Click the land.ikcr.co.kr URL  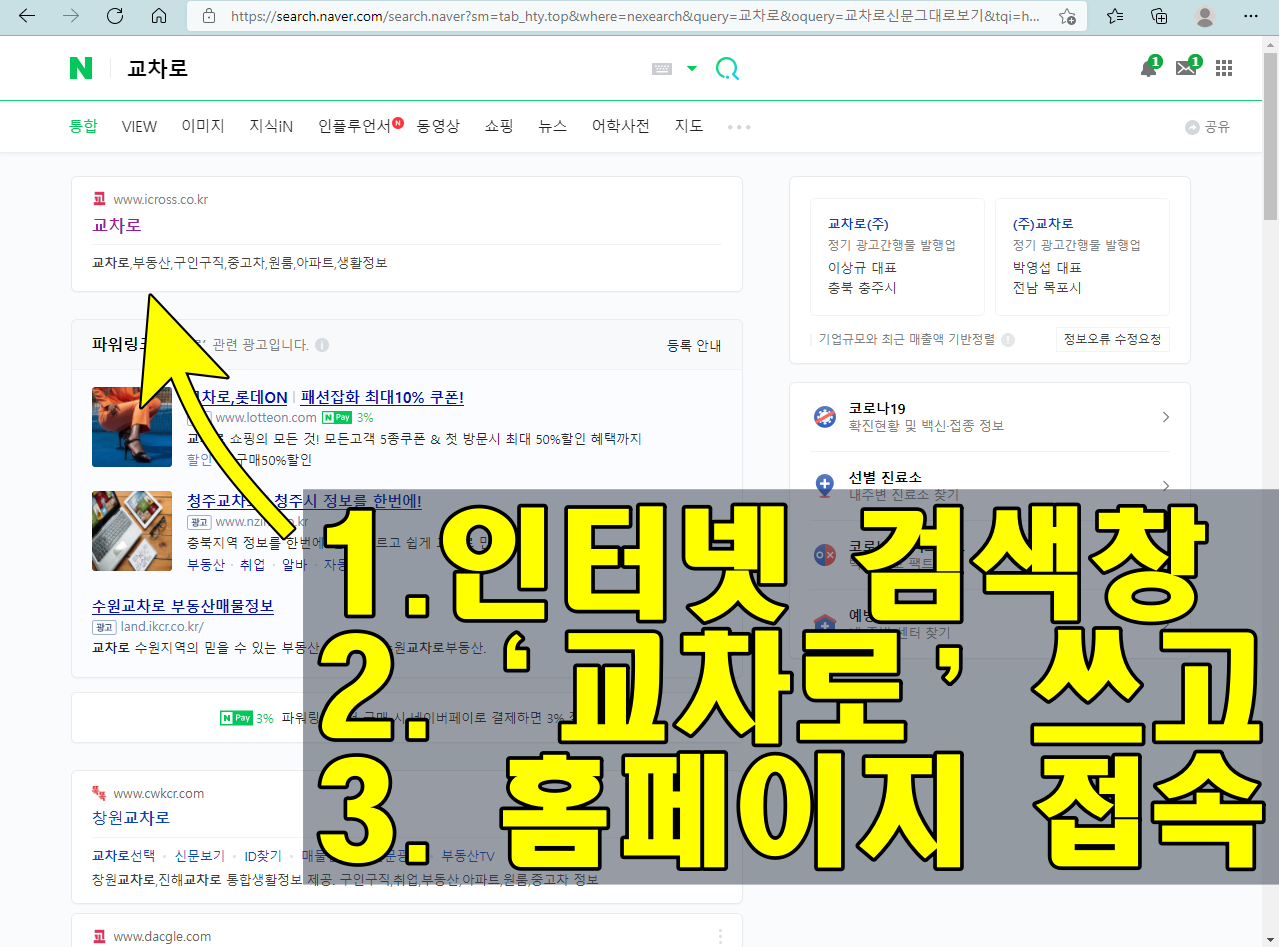coord(162,627)
